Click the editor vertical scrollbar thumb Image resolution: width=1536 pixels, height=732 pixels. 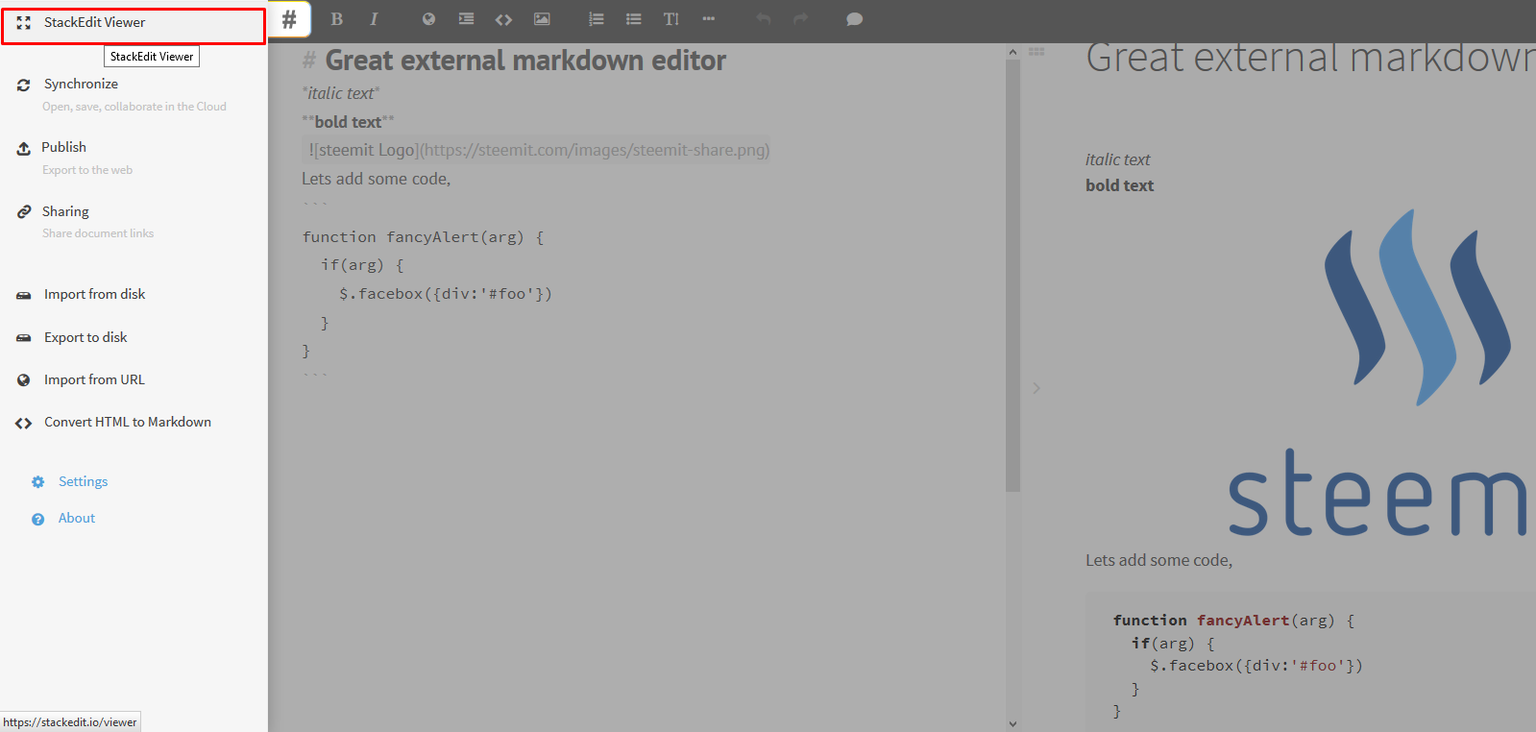tap(1013, 275)
